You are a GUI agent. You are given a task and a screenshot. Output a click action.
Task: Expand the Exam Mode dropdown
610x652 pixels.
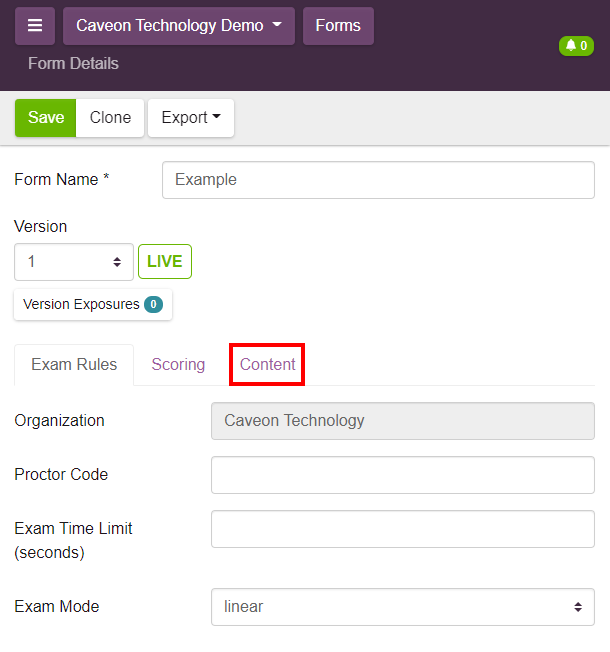[x=402, y=607]
